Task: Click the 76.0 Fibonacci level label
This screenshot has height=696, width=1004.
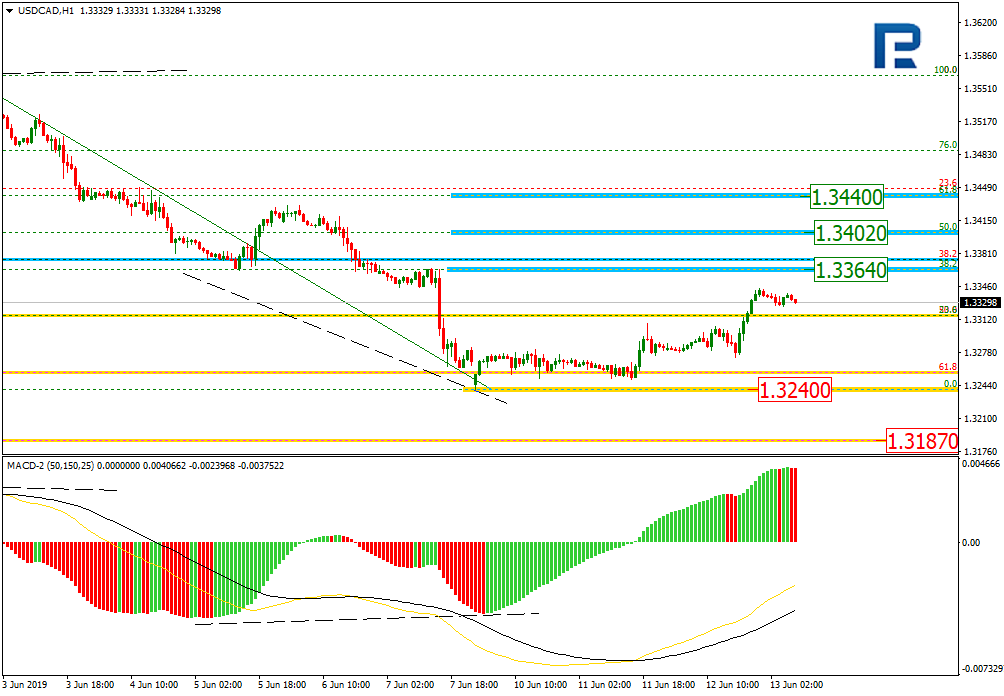Action: point(948,145)
